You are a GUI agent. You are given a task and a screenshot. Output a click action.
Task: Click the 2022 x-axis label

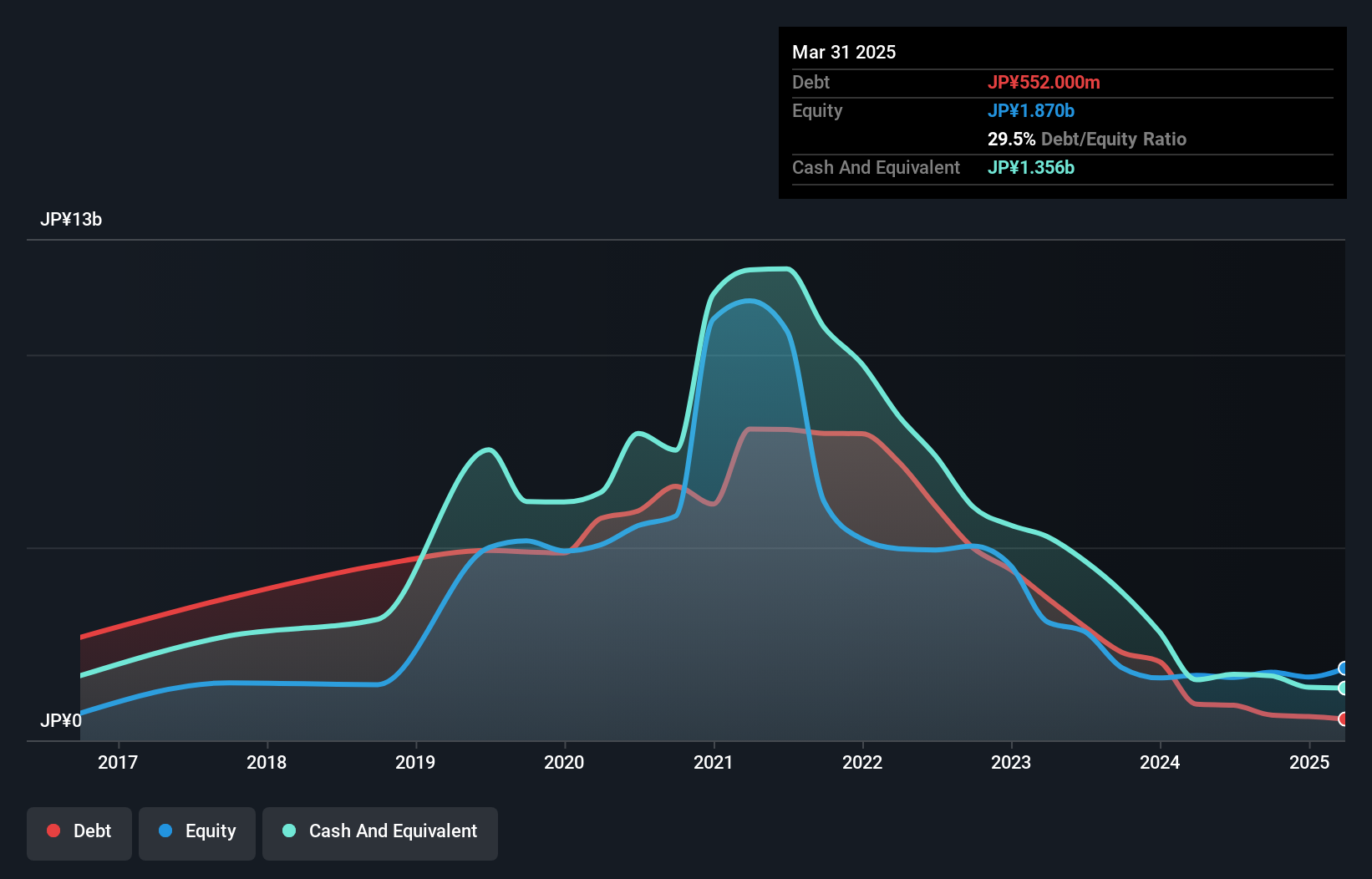[862, 762]
